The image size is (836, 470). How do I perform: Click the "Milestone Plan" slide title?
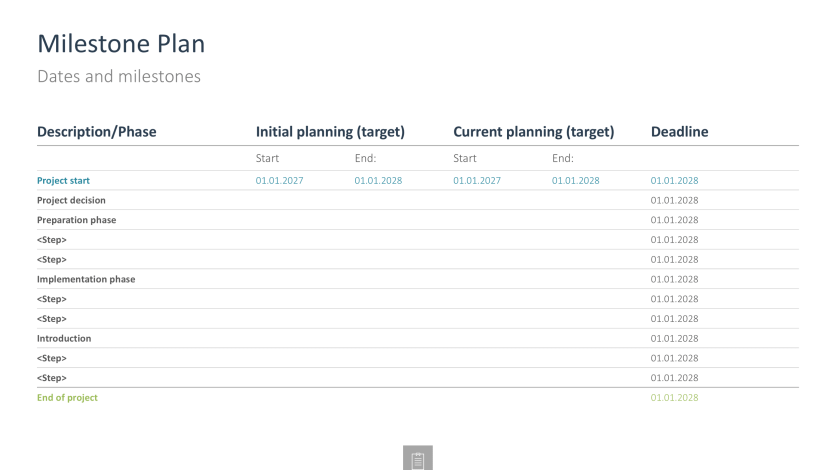pos(122,44)
